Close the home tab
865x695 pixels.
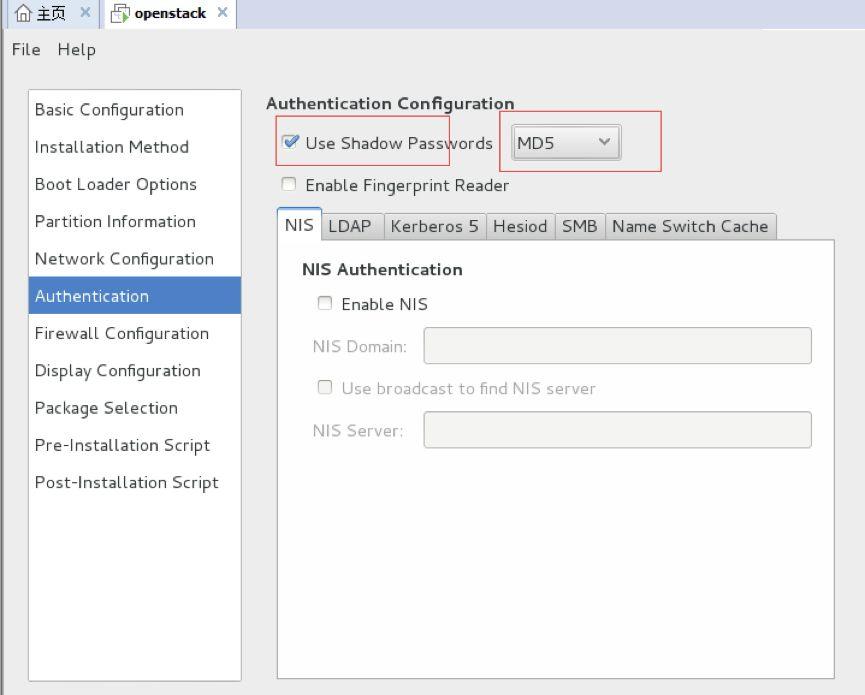85,13
